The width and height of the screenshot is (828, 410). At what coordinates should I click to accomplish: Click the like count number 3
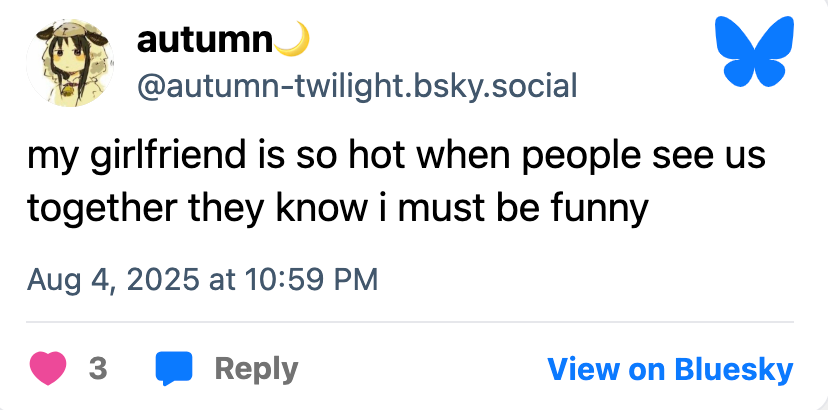click(98, 369)
